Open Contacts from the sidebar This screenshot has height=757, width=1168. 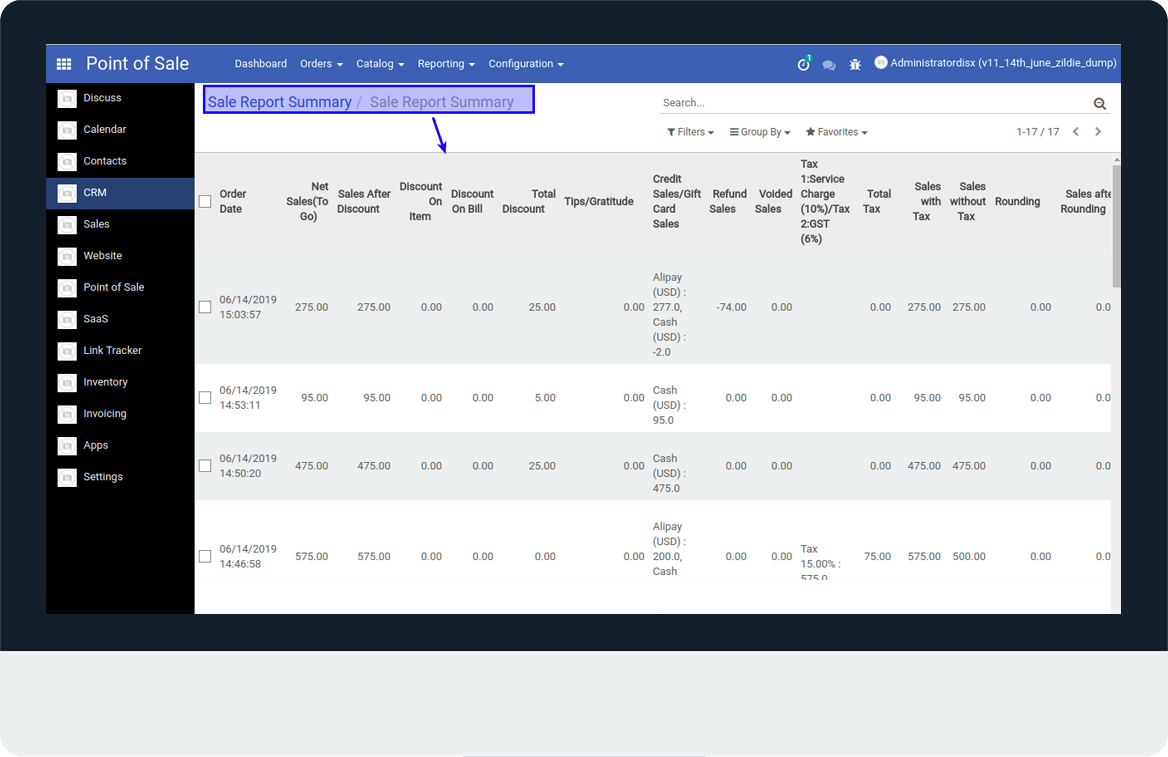[104, 162]
